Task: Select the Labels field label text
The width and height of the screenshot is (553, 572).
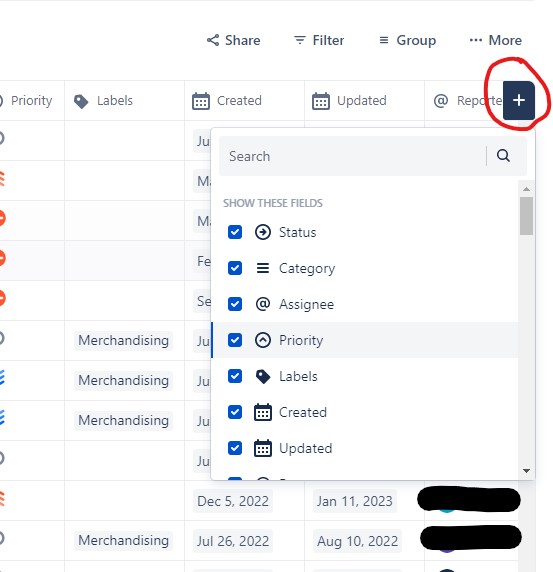Action: (298, 376)
